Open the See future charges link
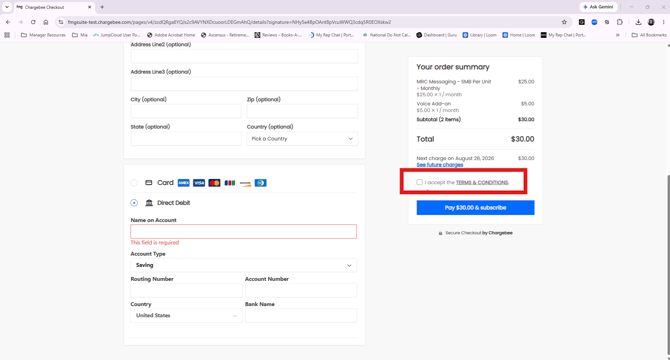 tap(440, 165)
